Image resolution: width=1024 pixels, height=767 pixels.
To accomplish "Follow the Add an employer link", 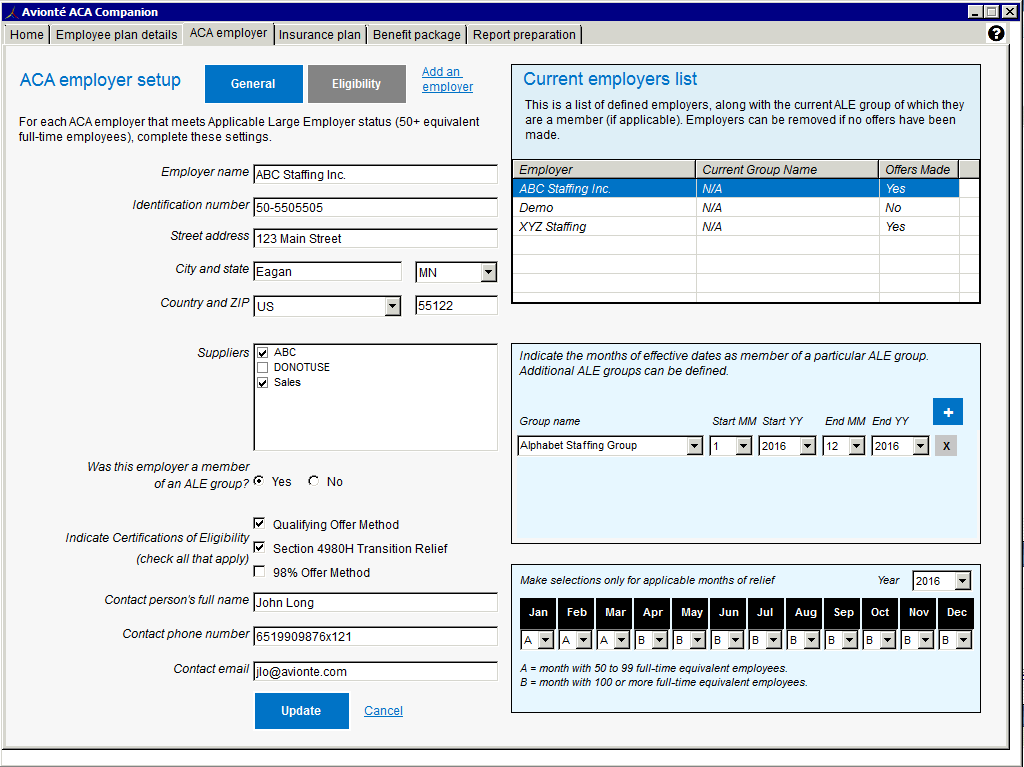I will tap(447, 80).
